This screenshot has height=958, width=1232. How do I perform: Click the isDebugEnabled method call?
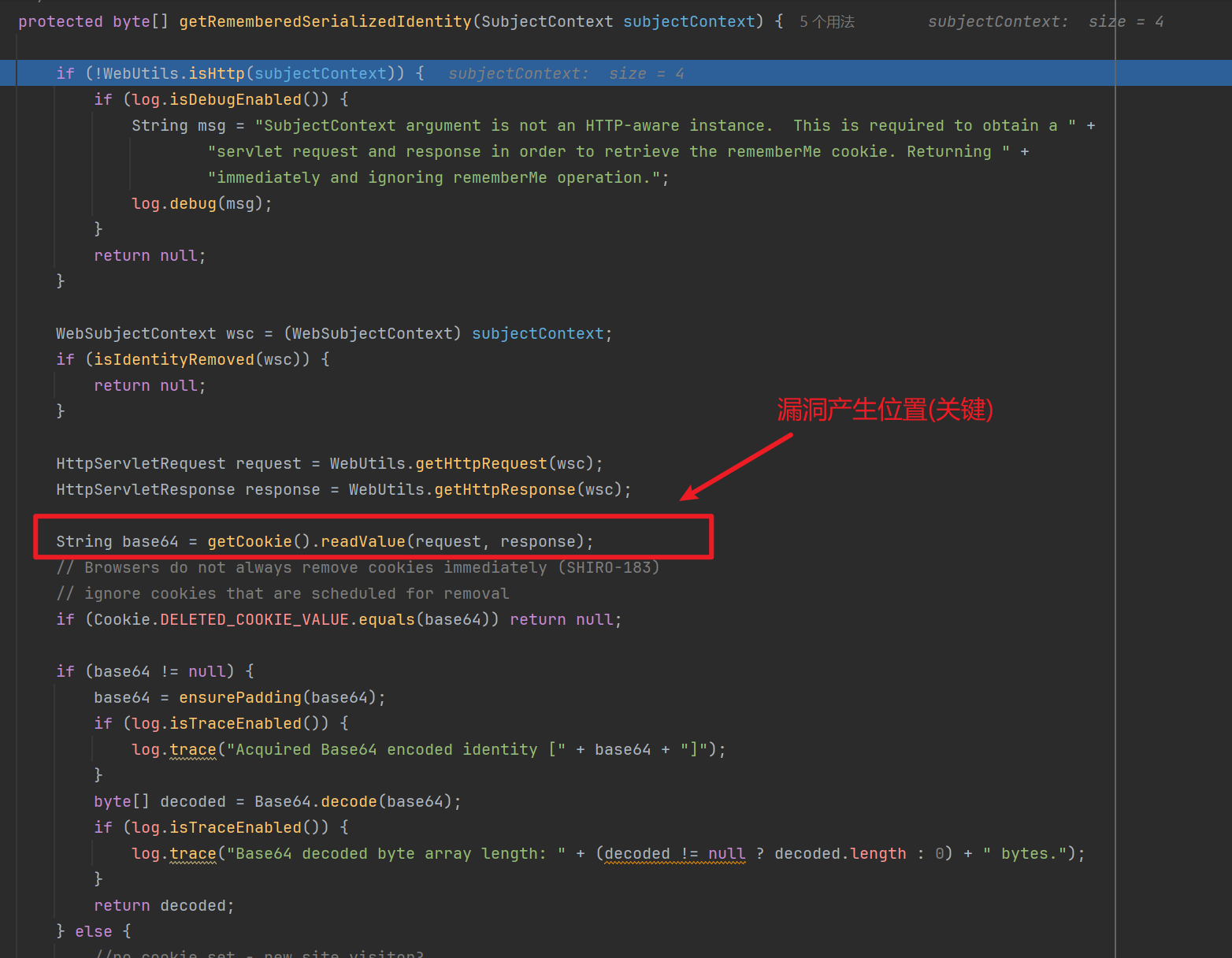236,99
